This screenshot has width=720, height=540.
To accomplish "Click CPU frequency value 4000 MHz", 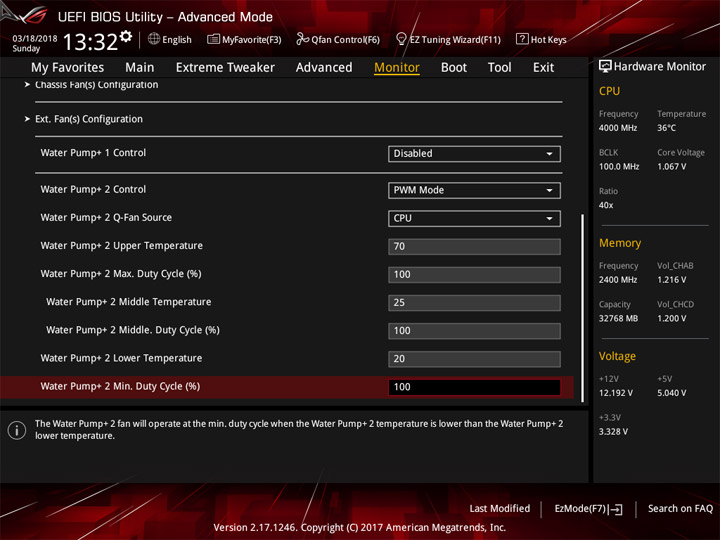I will tap(618, 128).
